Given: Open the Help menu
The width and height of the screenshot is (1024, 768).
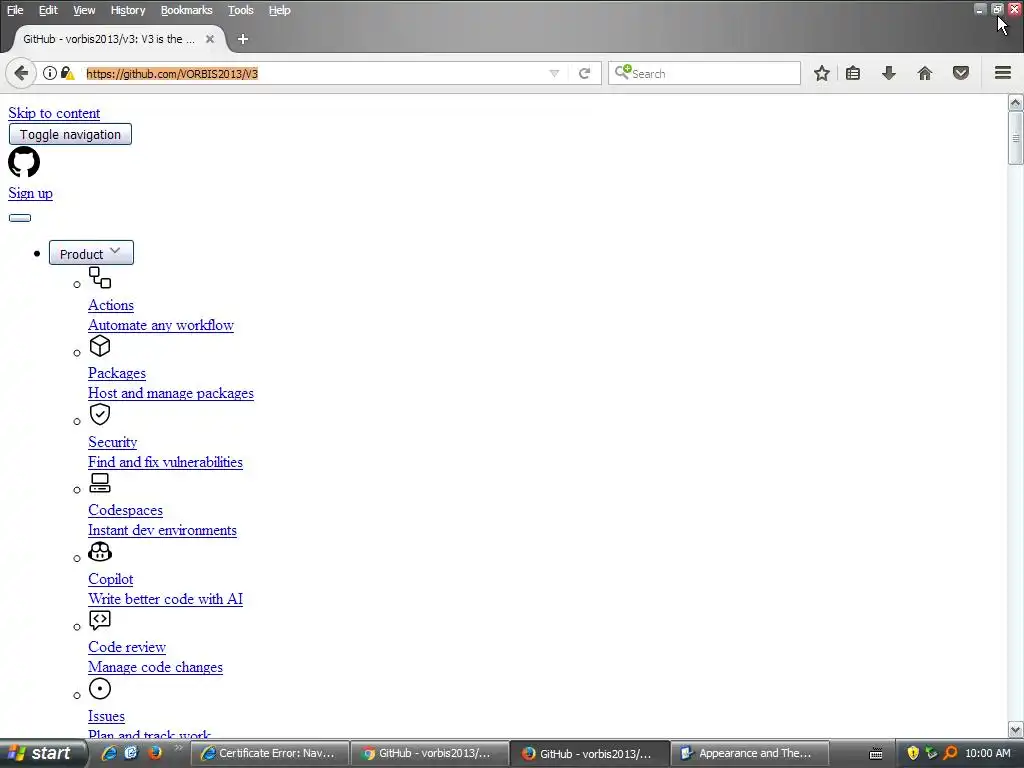Looking at the screenshot, I should point(280,10).
